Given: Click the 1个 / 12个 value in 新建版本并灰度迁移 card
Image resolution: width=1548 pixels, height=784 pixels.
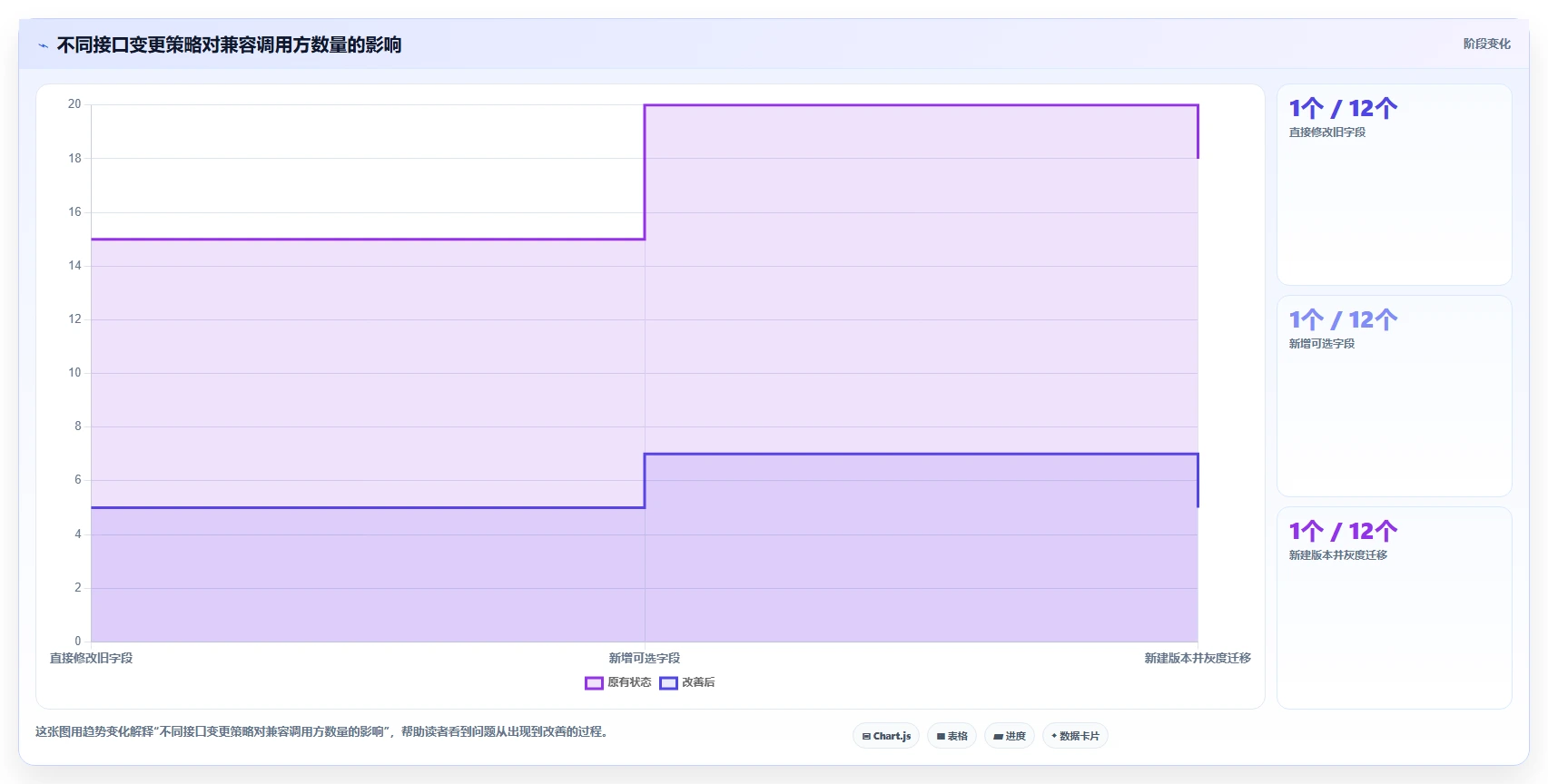Looking at the screenshot, I should click(x=1343, y=531).
